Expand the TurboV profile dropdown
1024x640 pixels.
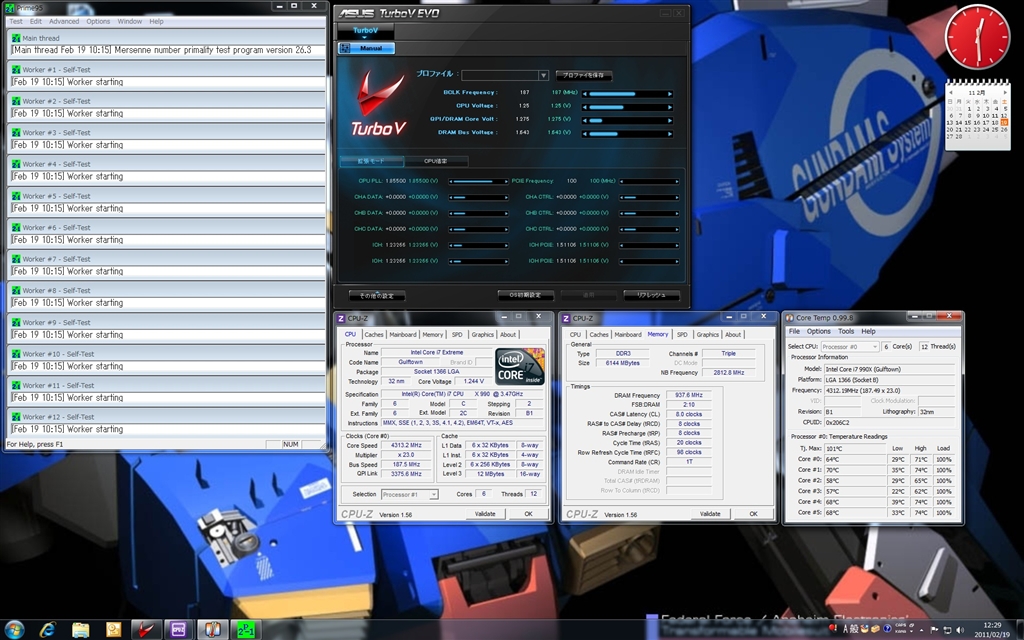point(543,75)
